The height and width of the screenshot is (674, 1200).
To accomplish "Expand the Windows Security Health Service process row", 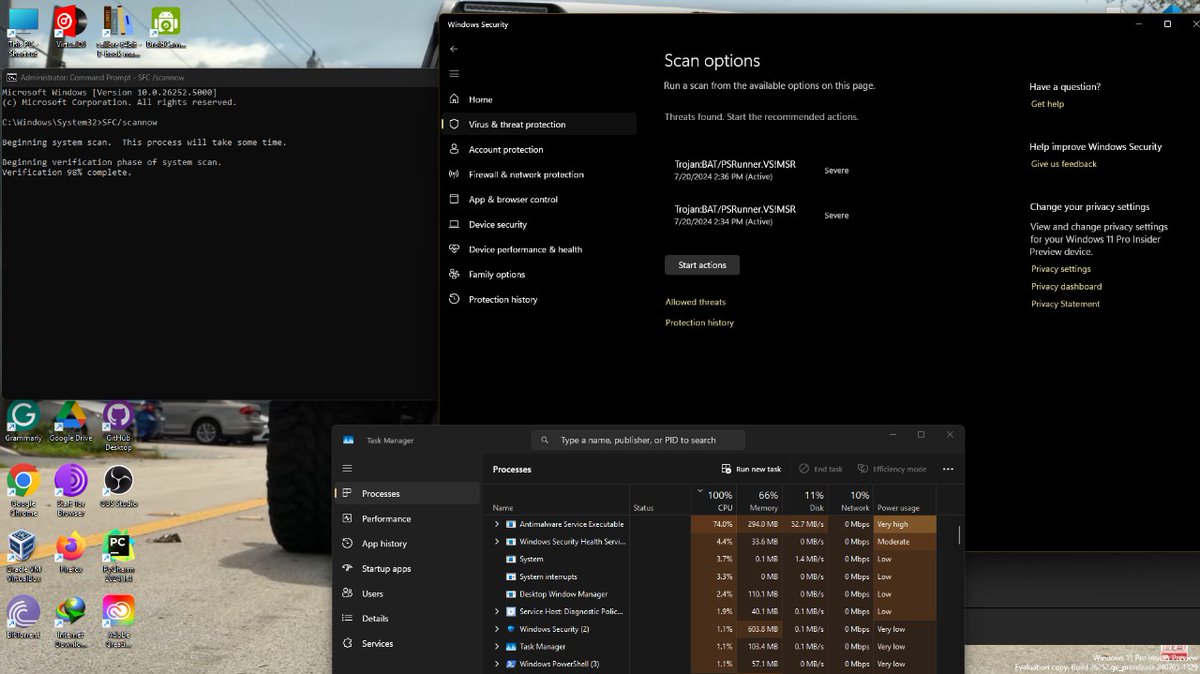I will click(x=497, y=541).
